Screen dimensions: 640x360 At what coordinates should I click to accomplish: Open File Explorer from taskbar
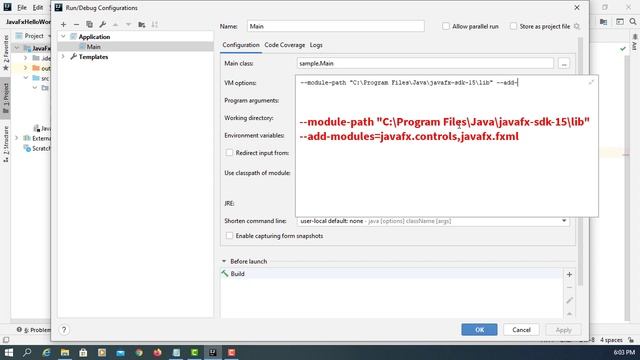click(x=65, y=352)
